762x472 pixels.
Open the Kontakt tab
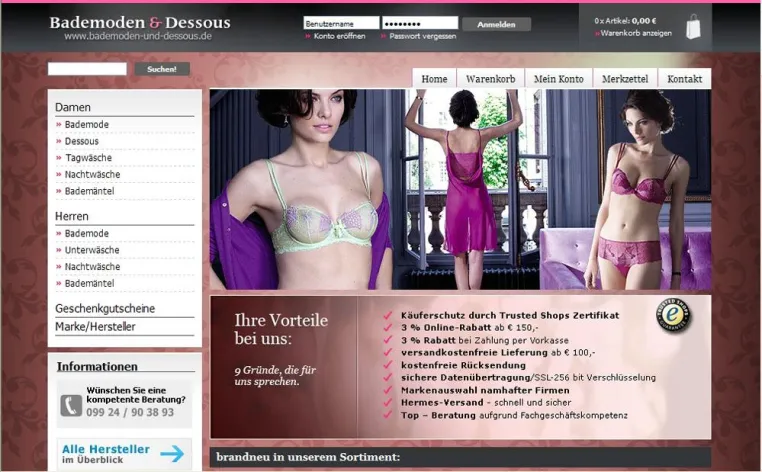click(684, 79)
